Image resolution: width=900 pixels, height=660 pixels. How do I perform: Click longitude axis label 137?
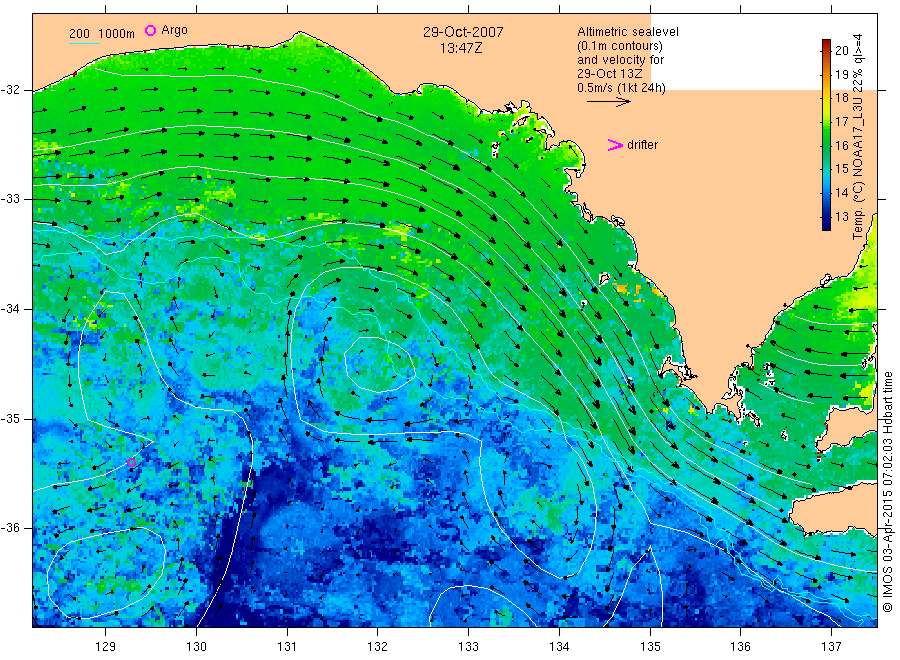pos(831,647)
